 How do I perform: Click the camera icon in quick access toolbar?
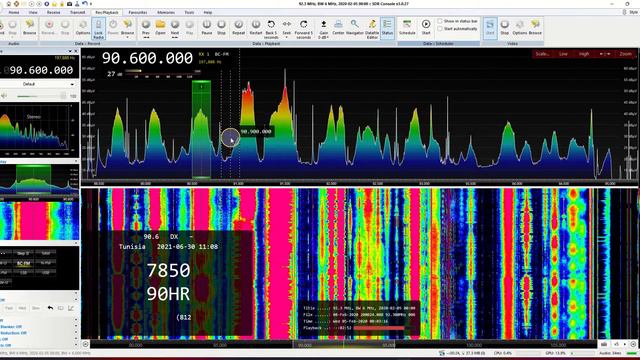69,4
